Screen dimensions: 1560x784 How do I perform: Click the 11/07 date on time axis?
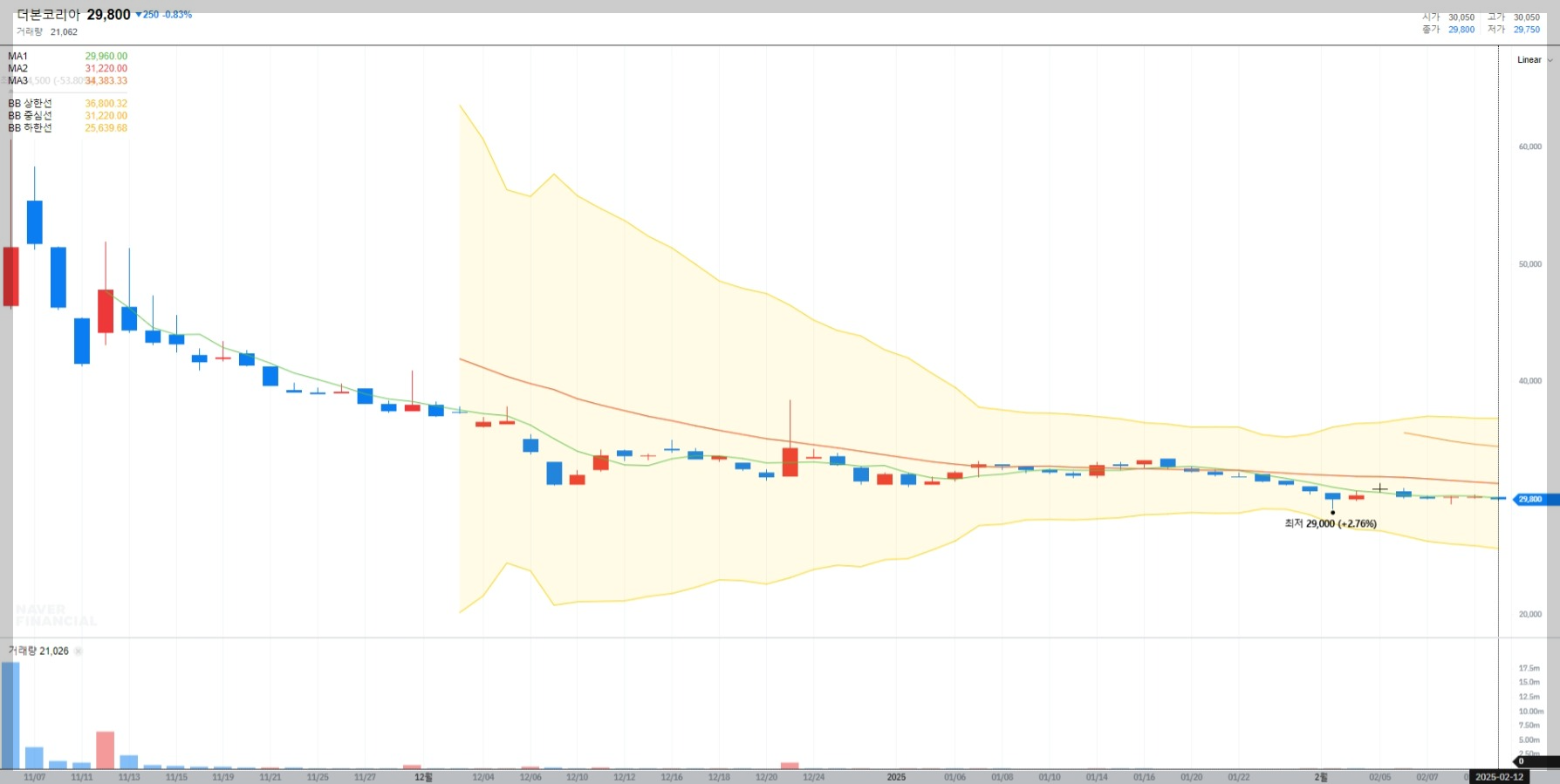35,777
